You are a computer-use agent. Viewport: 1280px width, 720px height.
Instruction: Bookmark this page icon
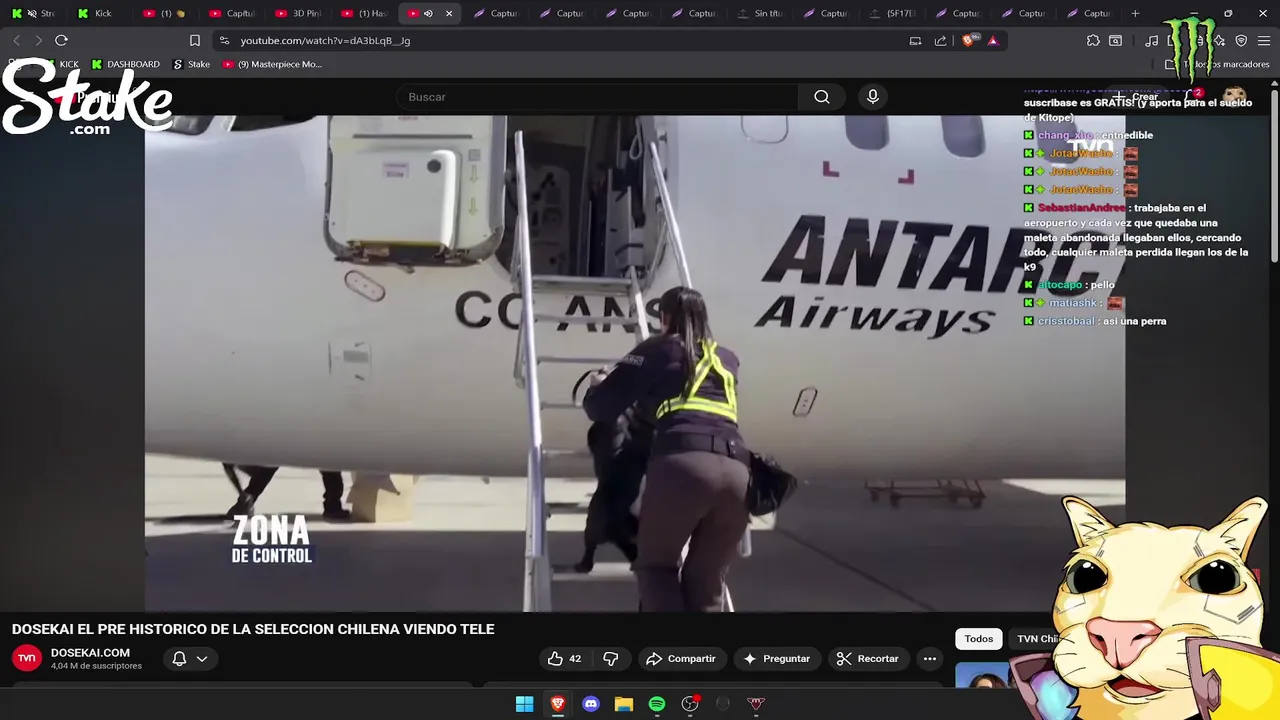tap(195, 40)
